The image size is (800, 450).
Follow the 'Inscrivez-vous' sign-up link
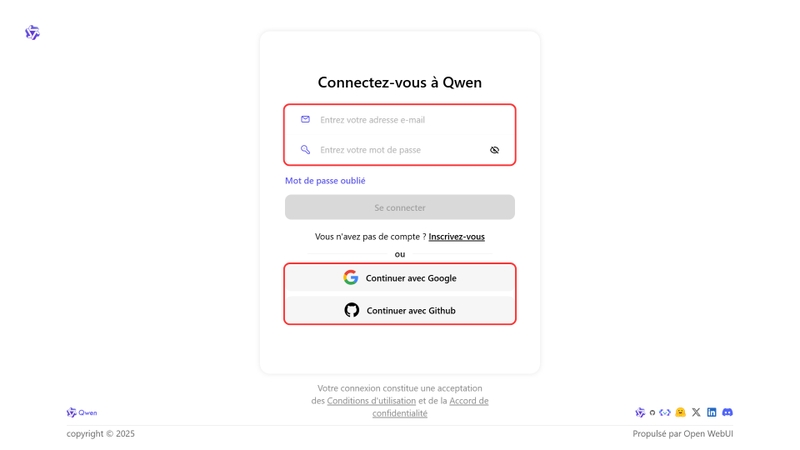[x=457, y=237]
